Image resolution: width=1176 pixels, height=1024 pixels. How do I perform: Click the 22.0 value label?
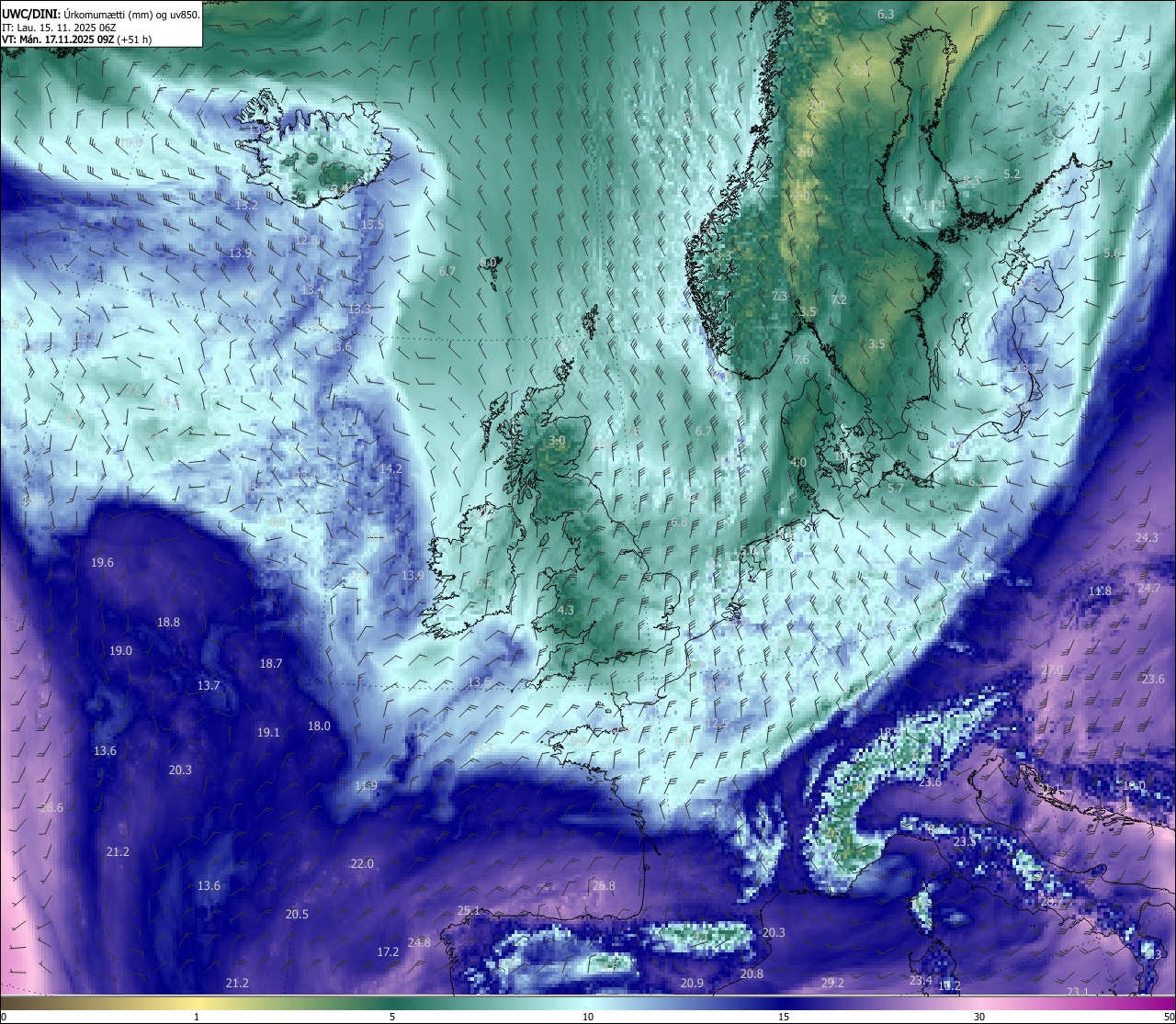point(362,863)
